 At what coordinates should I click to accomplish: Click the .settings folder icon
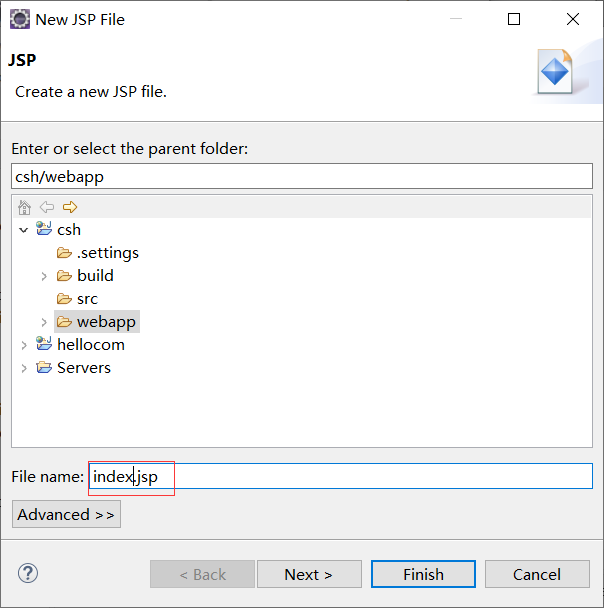coord(65,253)
